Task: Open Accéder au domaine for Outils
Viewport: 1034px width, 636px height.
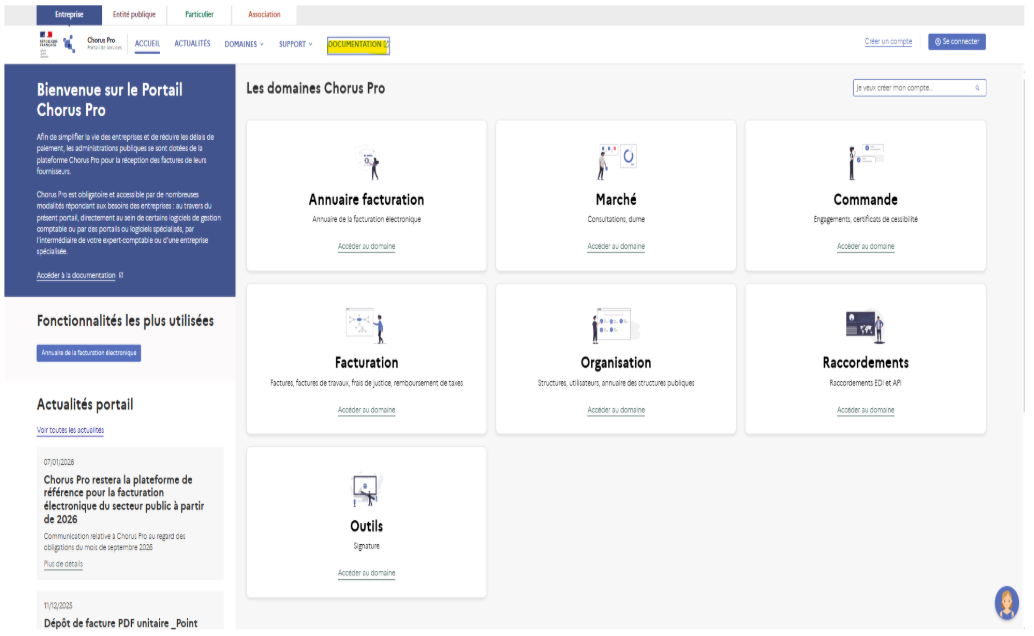Action: (x=367, y=573)
